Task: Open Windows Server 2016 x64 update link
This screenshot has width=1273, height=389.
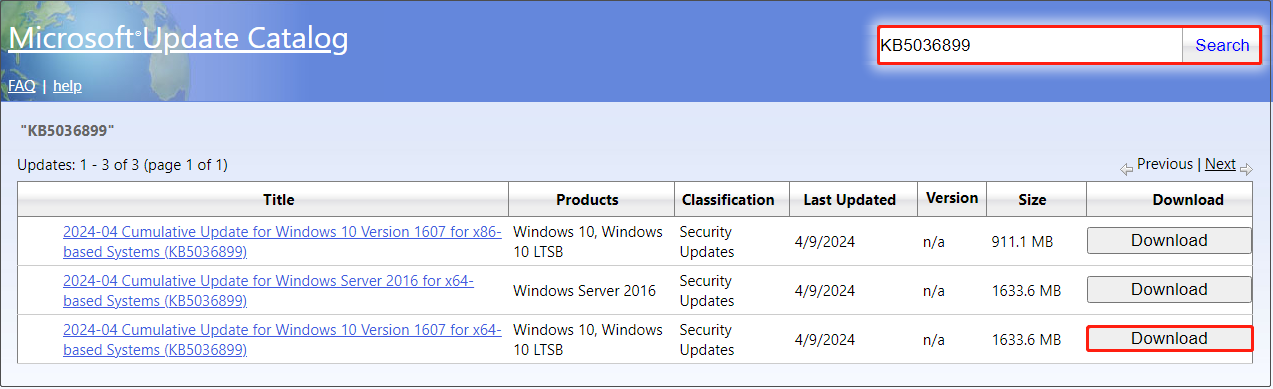Action: click(268, 290)
